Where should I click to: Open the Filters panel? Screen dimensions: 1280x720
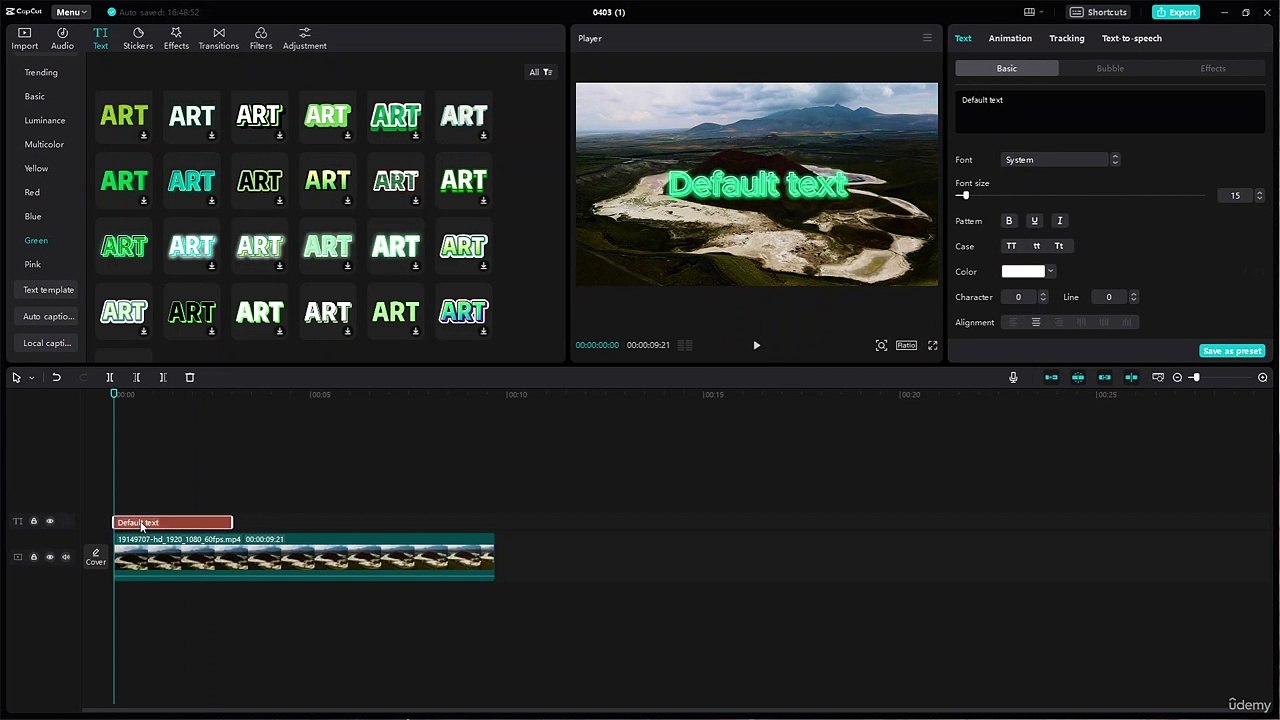pos(261,39)
